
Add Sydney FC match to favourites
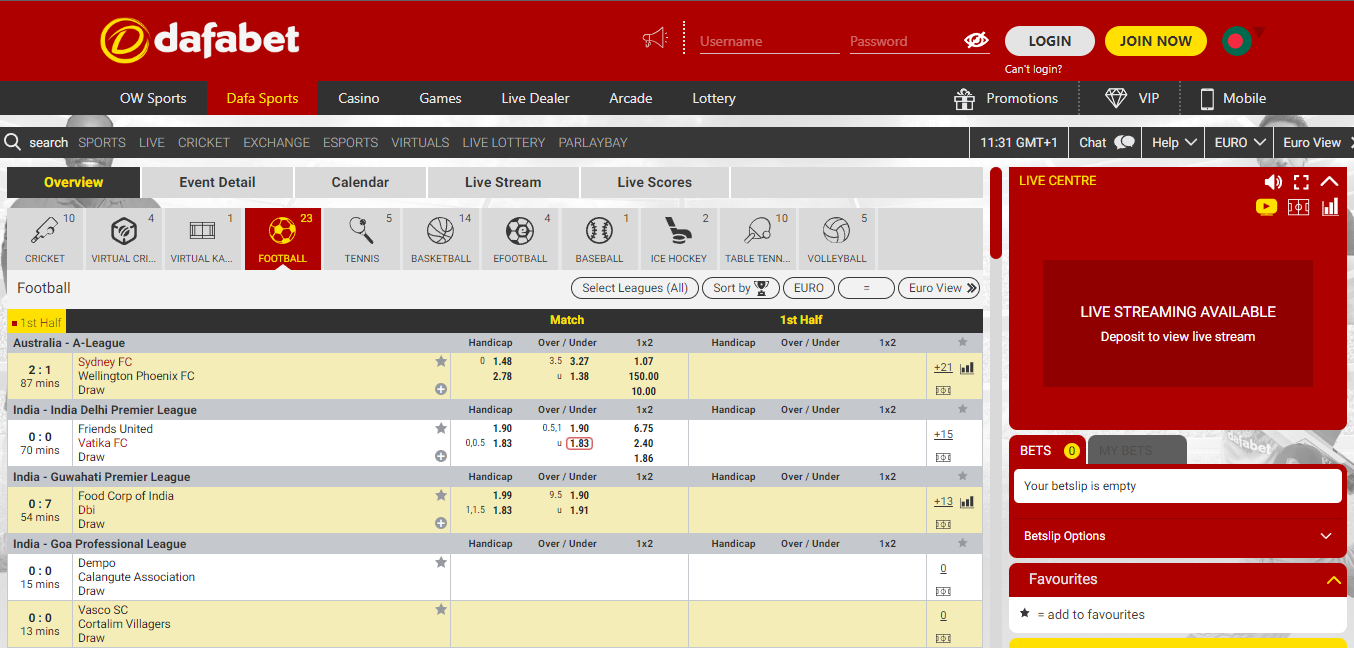(441, 361)
